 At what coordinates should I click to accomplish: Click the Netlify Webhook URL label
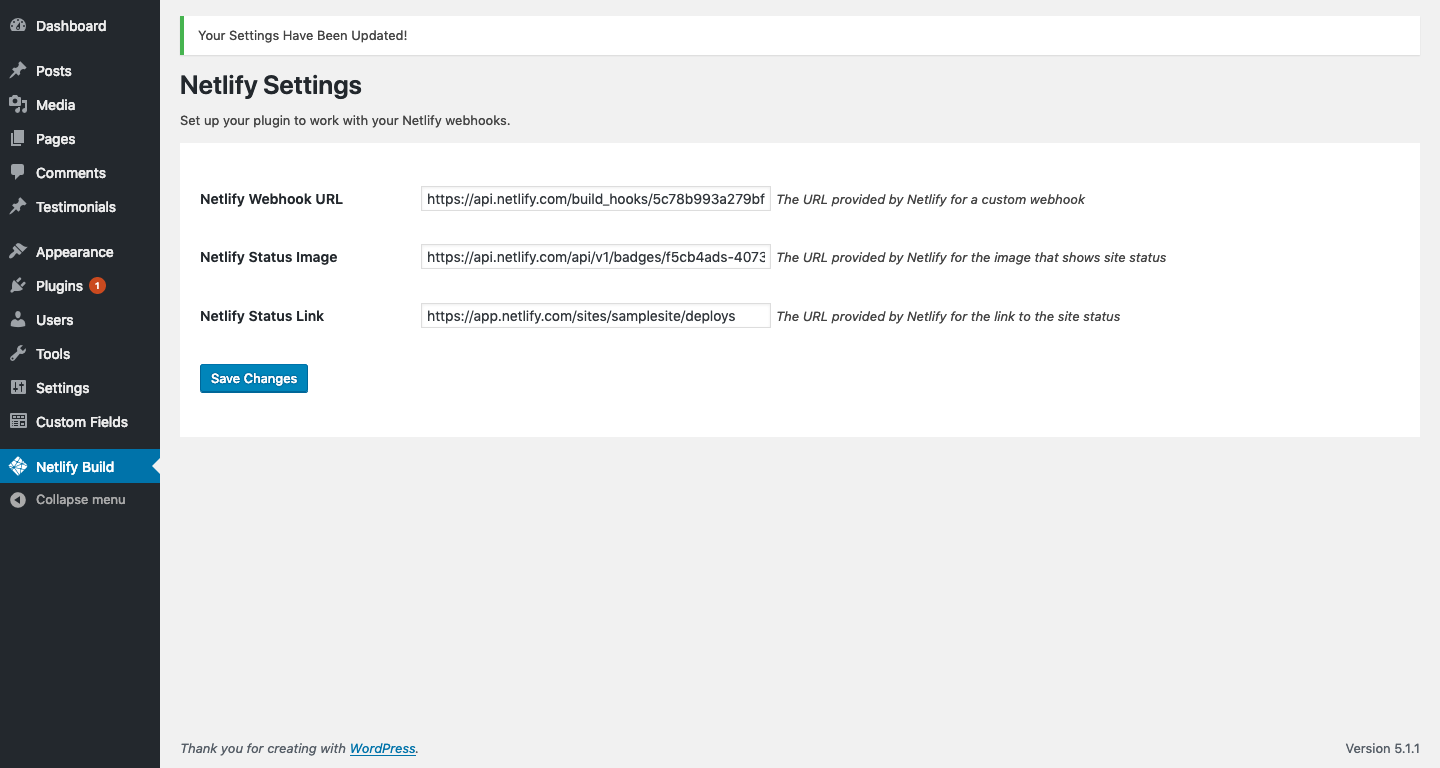[271, 199]
